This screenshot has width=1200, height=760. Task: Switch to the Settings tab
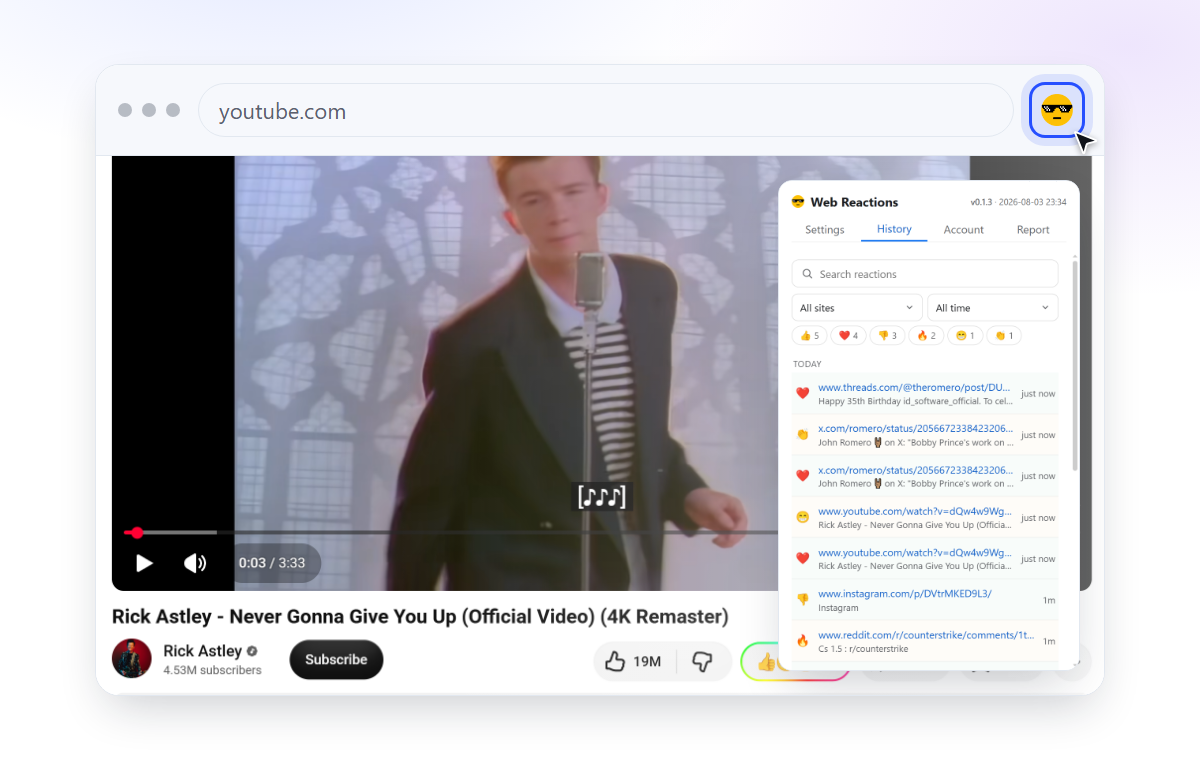pyautogui.click(x=825, y=230)
